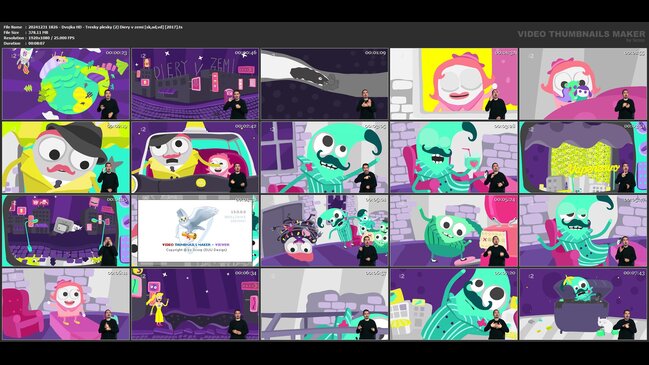
Task: Click the taxi car interior thumbnail
Action: point(195,157)
